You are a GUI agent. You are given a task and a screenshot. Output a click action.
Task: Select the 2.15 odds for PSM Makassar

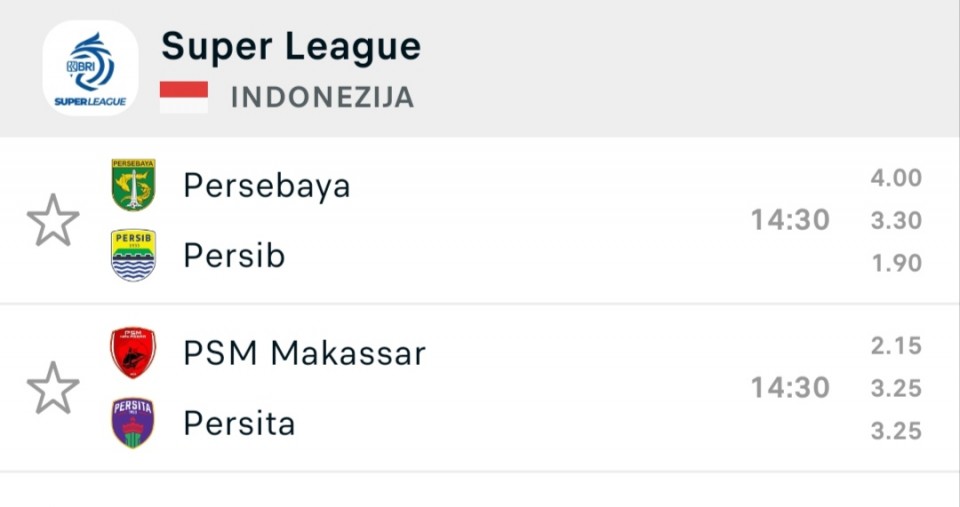point(895,346)
